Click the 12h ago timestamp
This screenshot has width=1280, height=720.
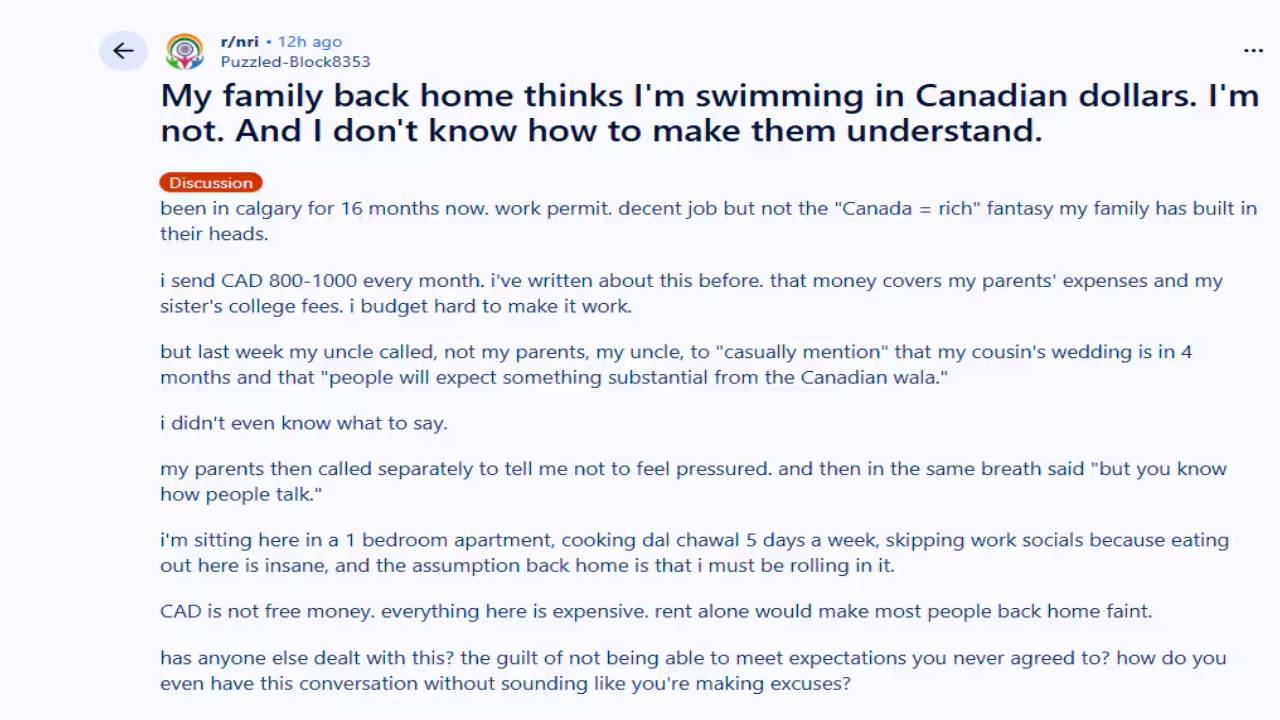310,42
